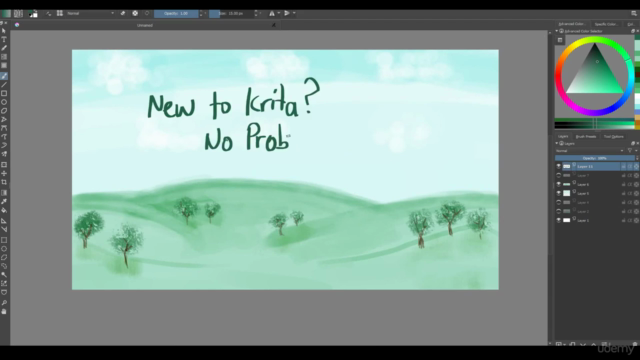
Task: Select the Rectangular Selection tool
Action: [4, 240]
